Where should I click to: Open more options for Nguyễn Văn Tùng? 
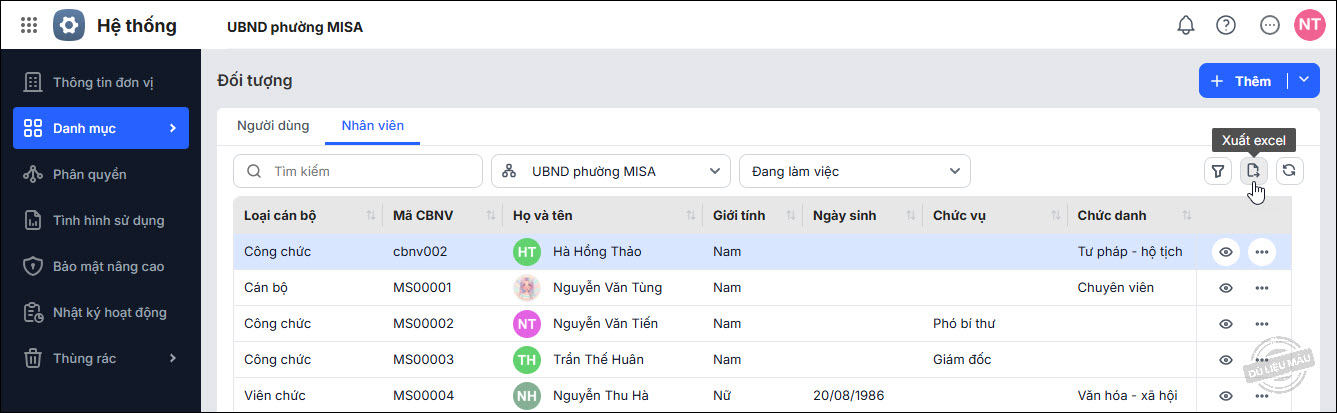coord(1261,288)
